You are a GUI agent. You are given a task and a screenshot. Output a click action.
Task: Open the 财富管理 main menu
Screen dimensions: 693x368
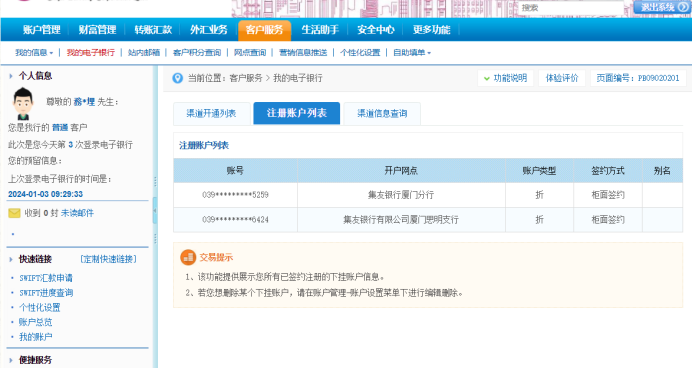[x=97, y=30]
